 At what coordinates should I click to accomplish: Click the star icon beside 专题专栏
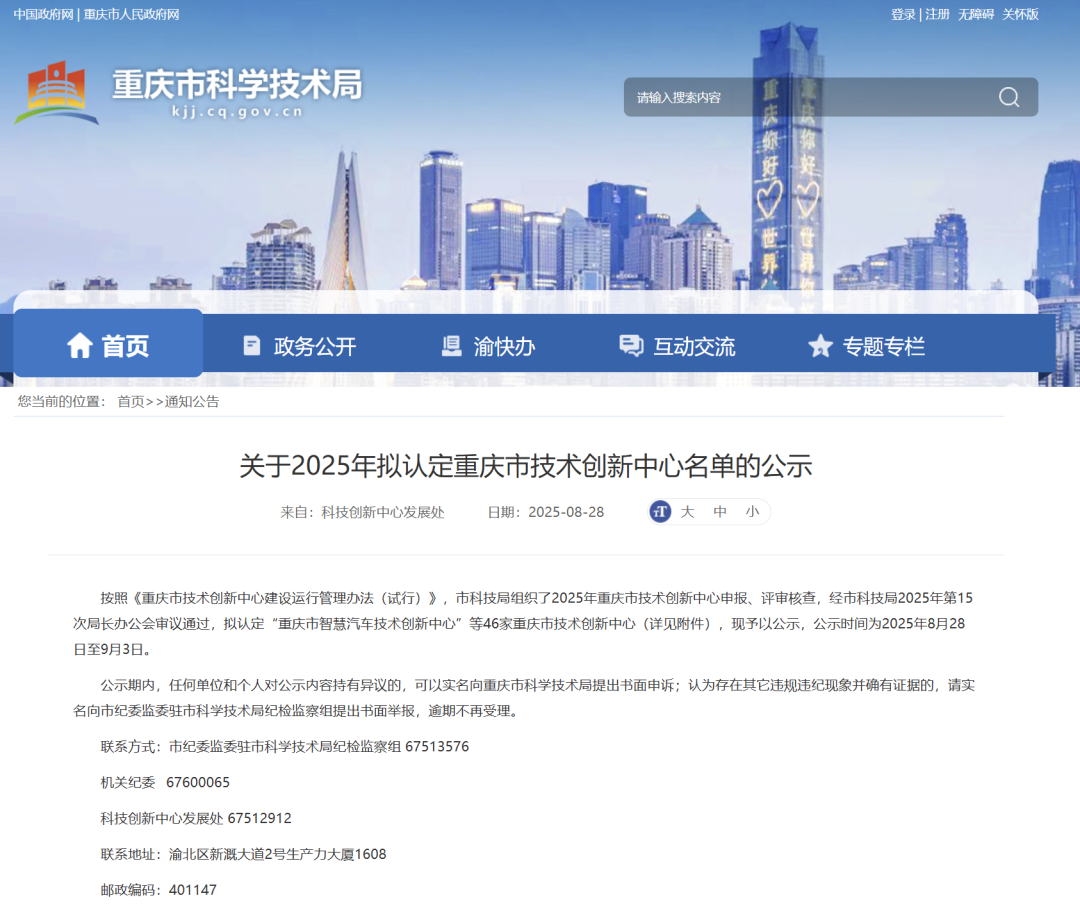820,345
